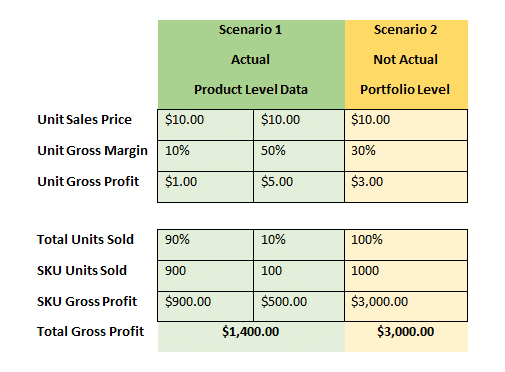Screen dimensions: 505x372
Task: Click the 50% unit gross margin cell
Action: coord(299,156)
